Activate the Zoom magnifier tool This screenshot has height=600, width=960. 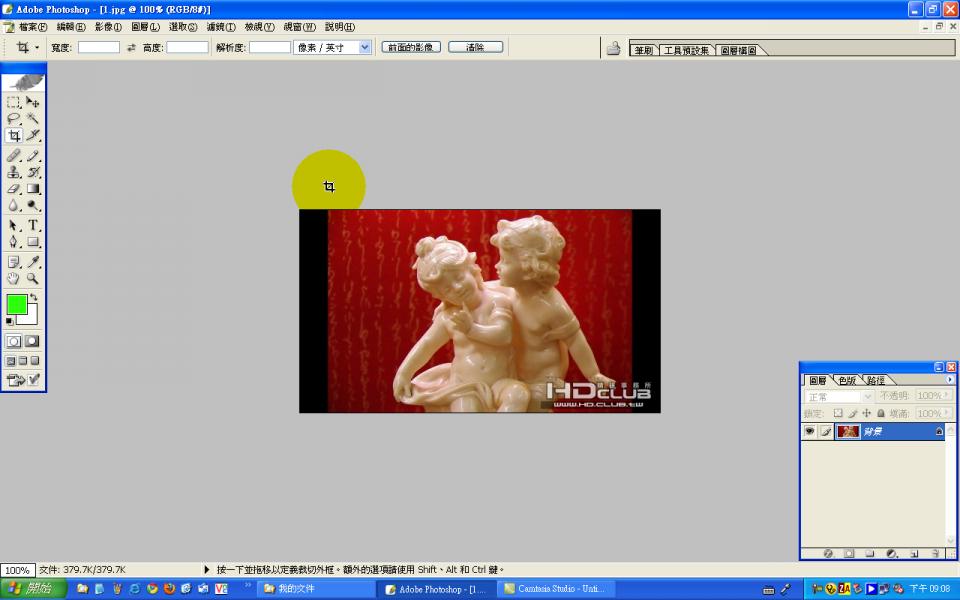pyautogui.click(x=33, y=279)
